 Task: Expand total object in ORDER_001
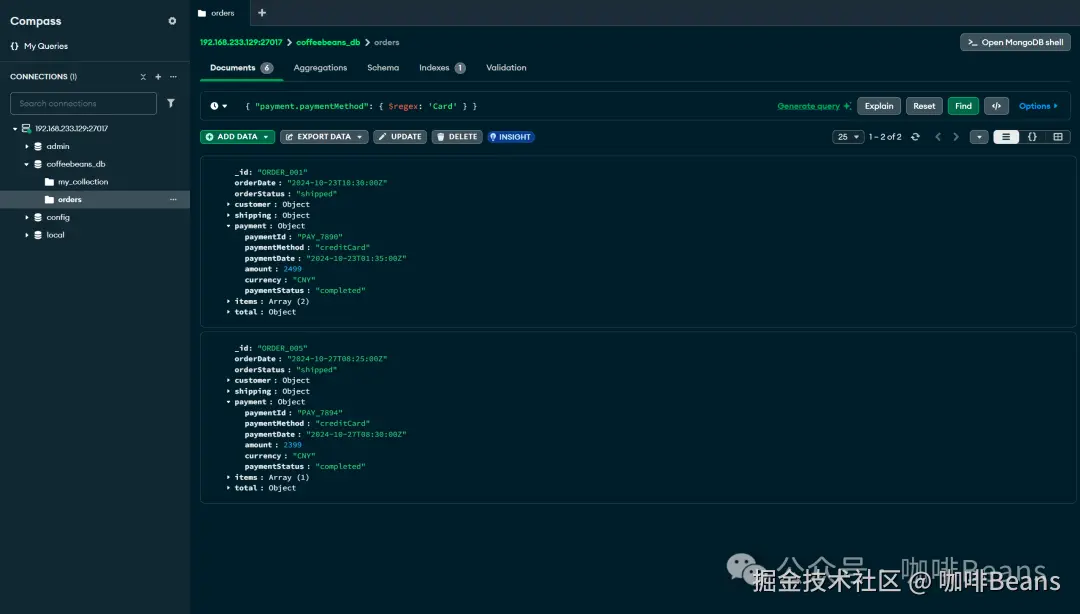coord(229,312)
